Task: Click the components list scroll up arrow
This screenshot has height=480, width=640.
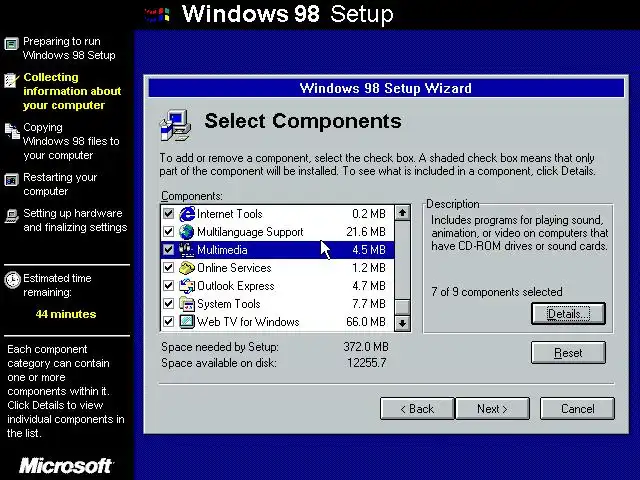Action: (402, 213)
